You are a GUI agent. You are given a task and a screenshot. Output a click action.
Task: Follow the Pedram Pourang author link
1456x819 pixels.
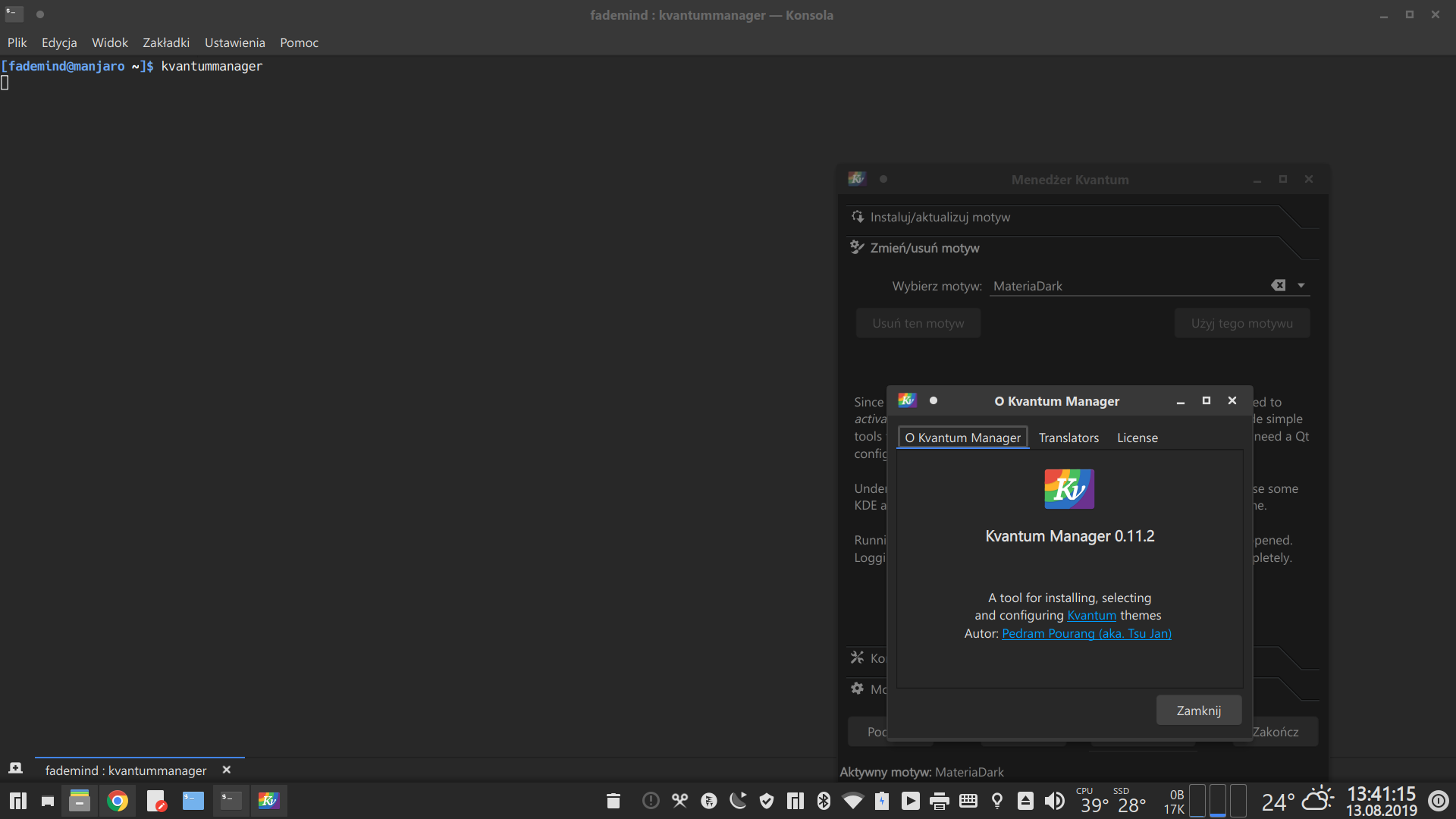(1086, 633)
